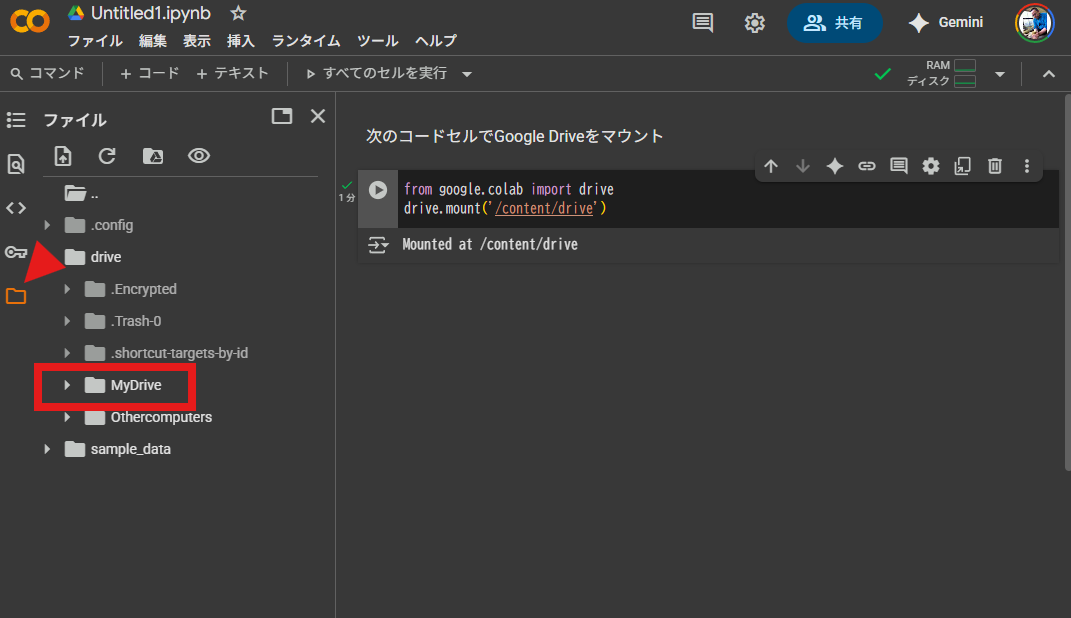Expand the MyDrive folder
Screen dimensions: 1071x618
[67, 385]
